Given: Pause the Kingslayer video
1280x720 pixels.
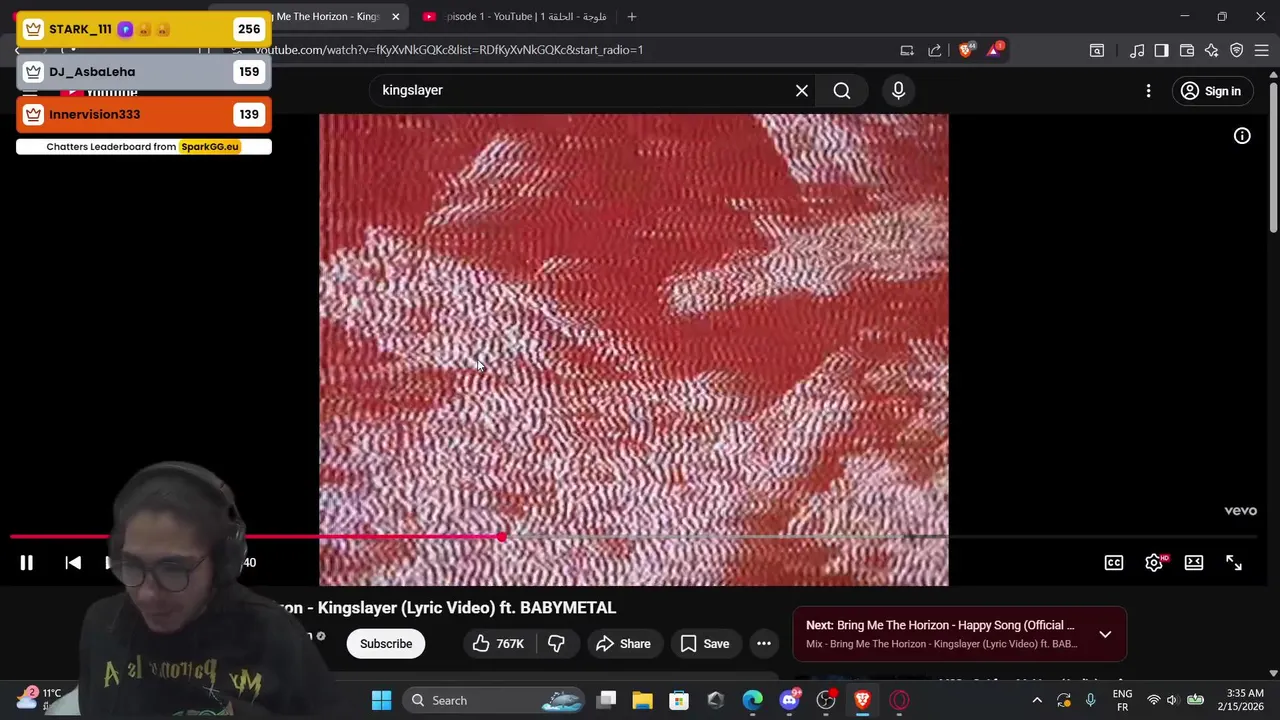Looking at the screenshot, I should [26, 563].
